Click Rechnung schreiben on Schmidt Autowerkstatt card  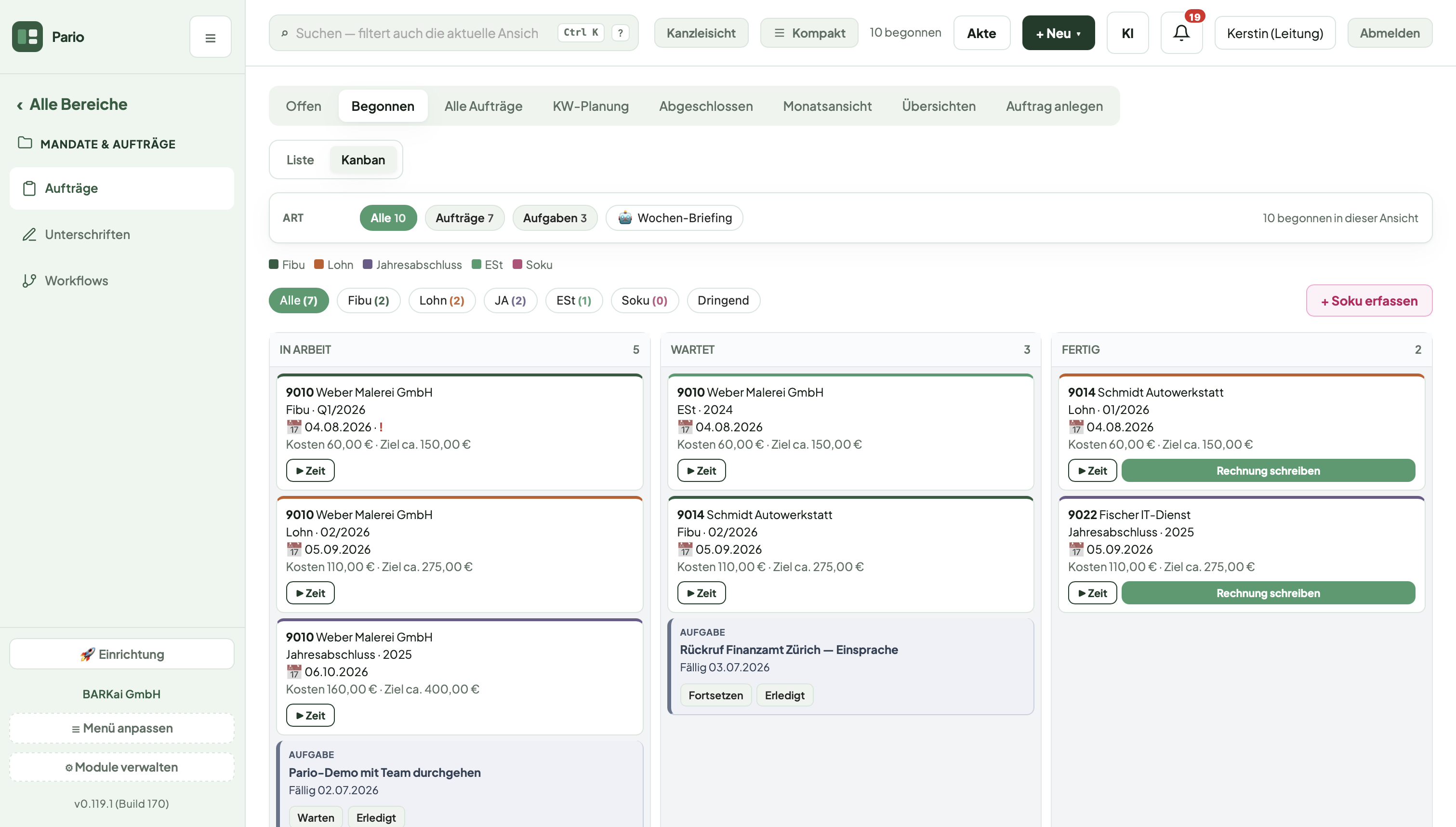(1268, 470)
